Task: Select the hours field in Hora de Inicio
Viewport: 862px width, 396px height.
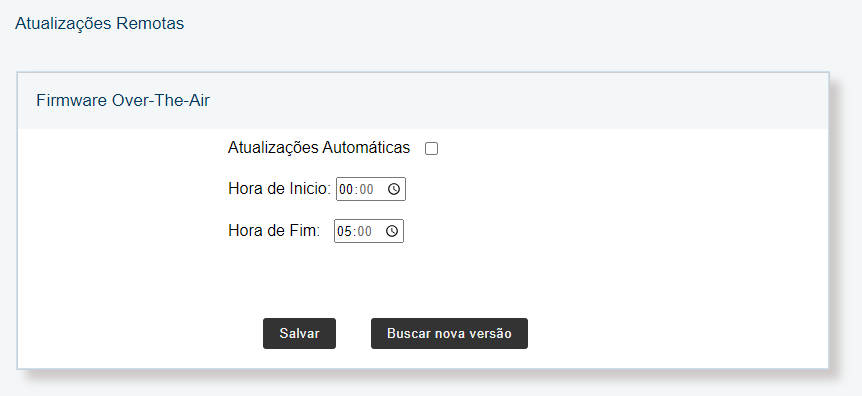Action: coord(346,189)
